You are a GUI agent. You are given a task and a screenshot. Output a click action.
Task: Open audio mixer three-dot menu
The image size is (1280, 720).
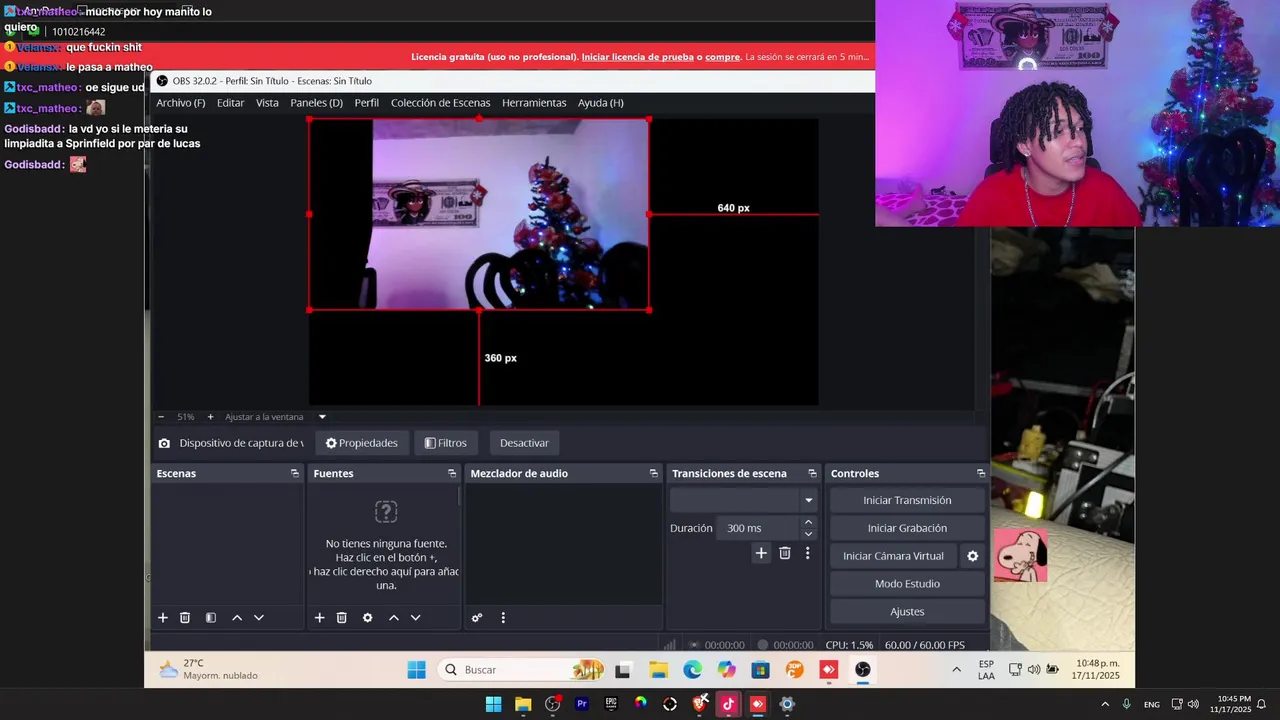[x=503, y=618]
